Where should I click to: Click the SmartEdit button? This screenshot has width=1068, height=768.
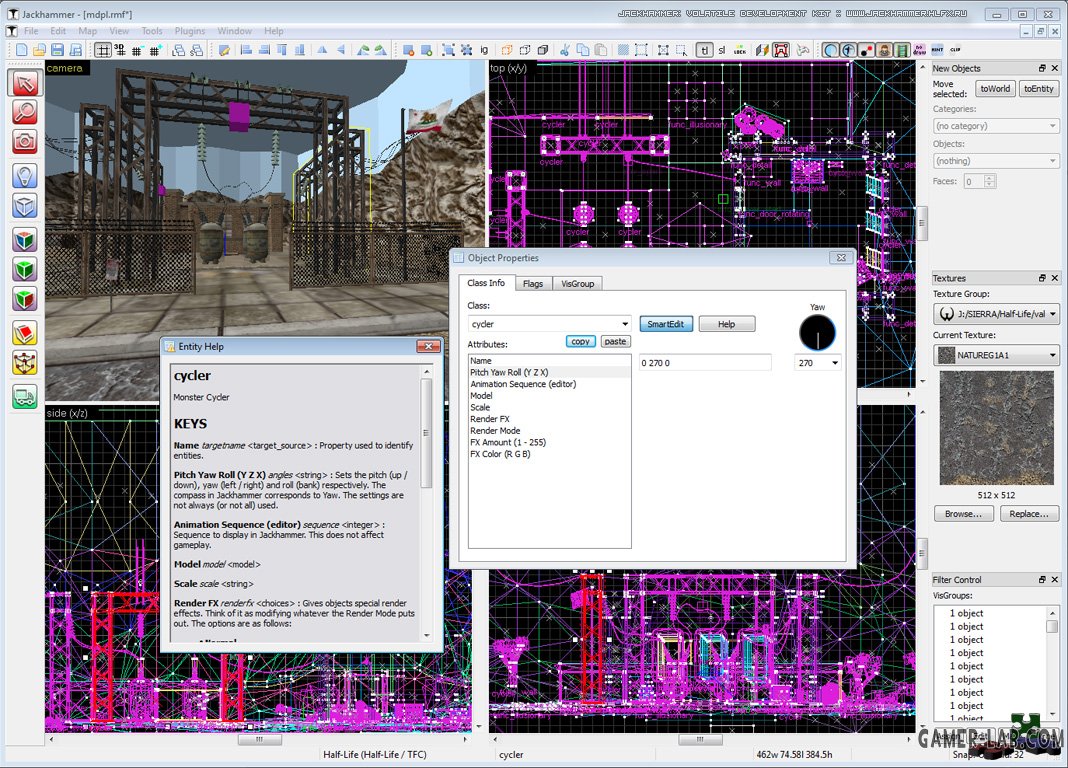click(666, 324)
